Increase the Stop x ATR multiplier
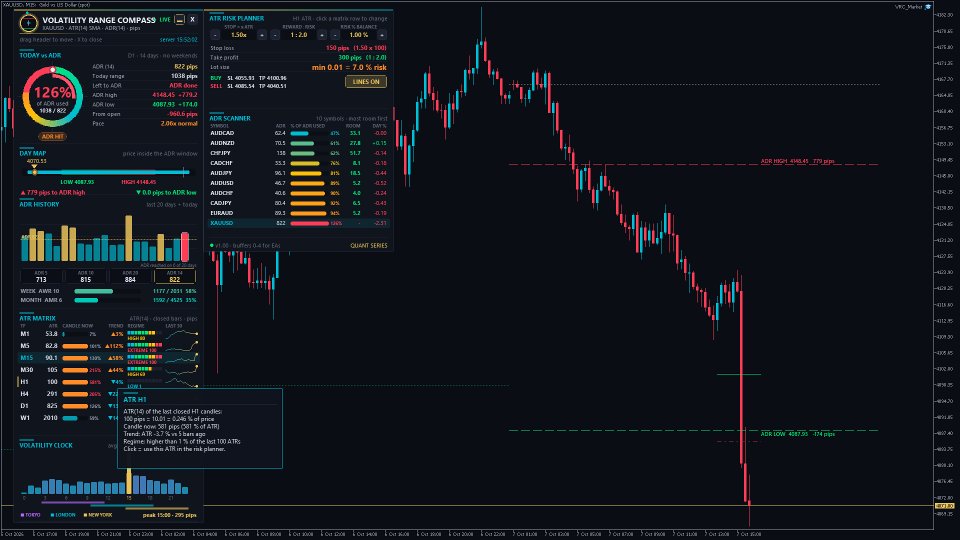The height and width of the screenshot is (540, 960). 262,35
